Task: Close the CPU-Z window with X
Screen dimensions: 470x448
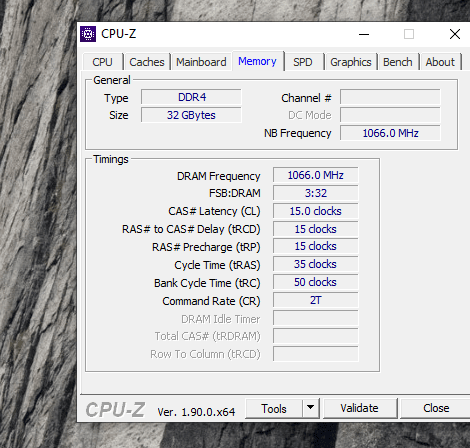Action: [x=455, y=34]
